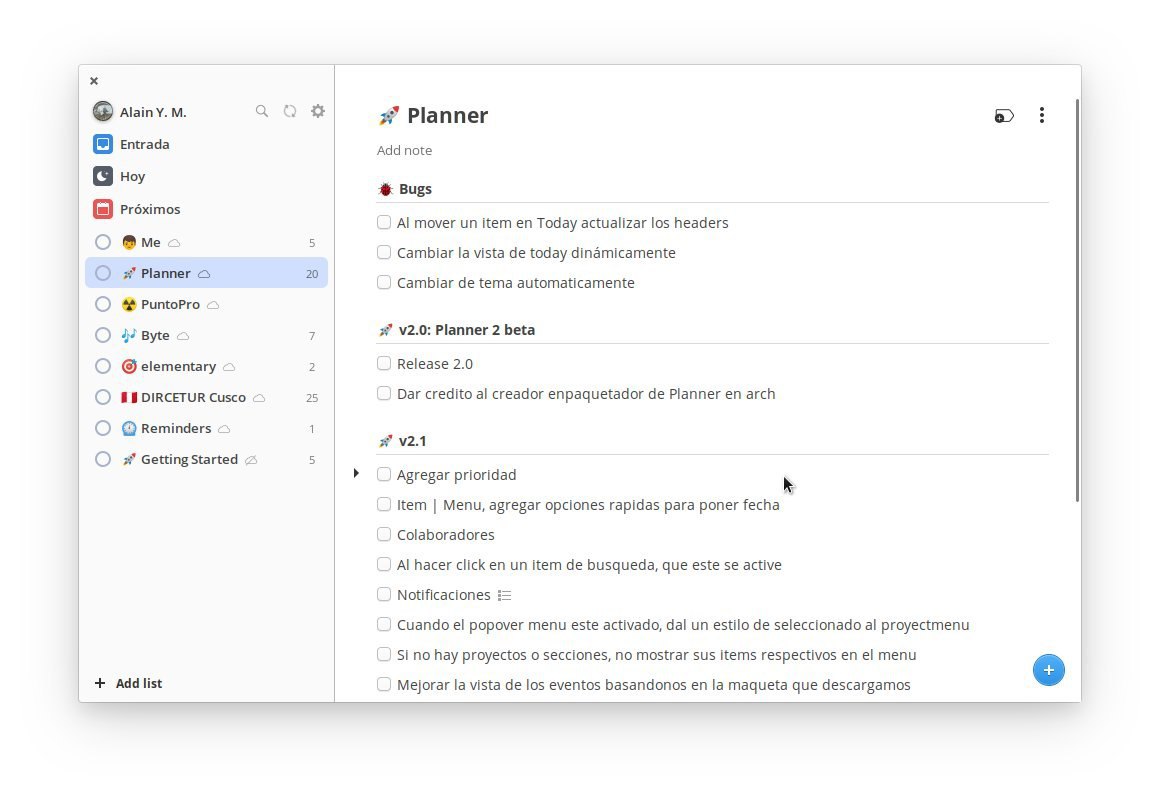Click the Bugs section header
The width and height of the screenshot is (1160, 795).
click(415, 189)
